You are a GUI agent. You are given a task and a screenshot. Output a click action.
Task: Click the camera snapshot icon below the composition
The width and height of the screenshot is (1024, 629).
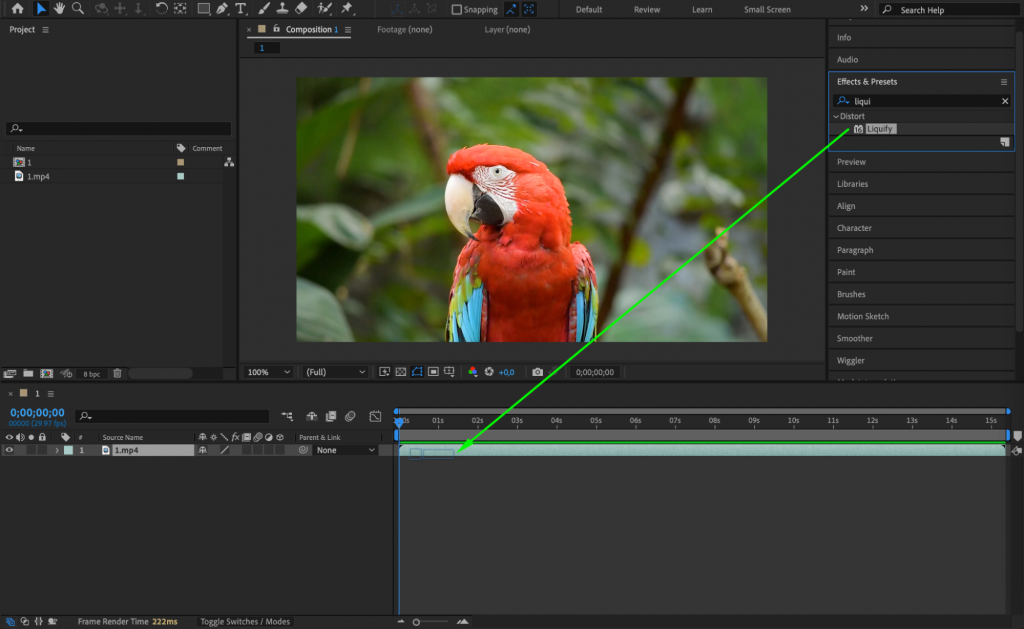pos(538,371)
